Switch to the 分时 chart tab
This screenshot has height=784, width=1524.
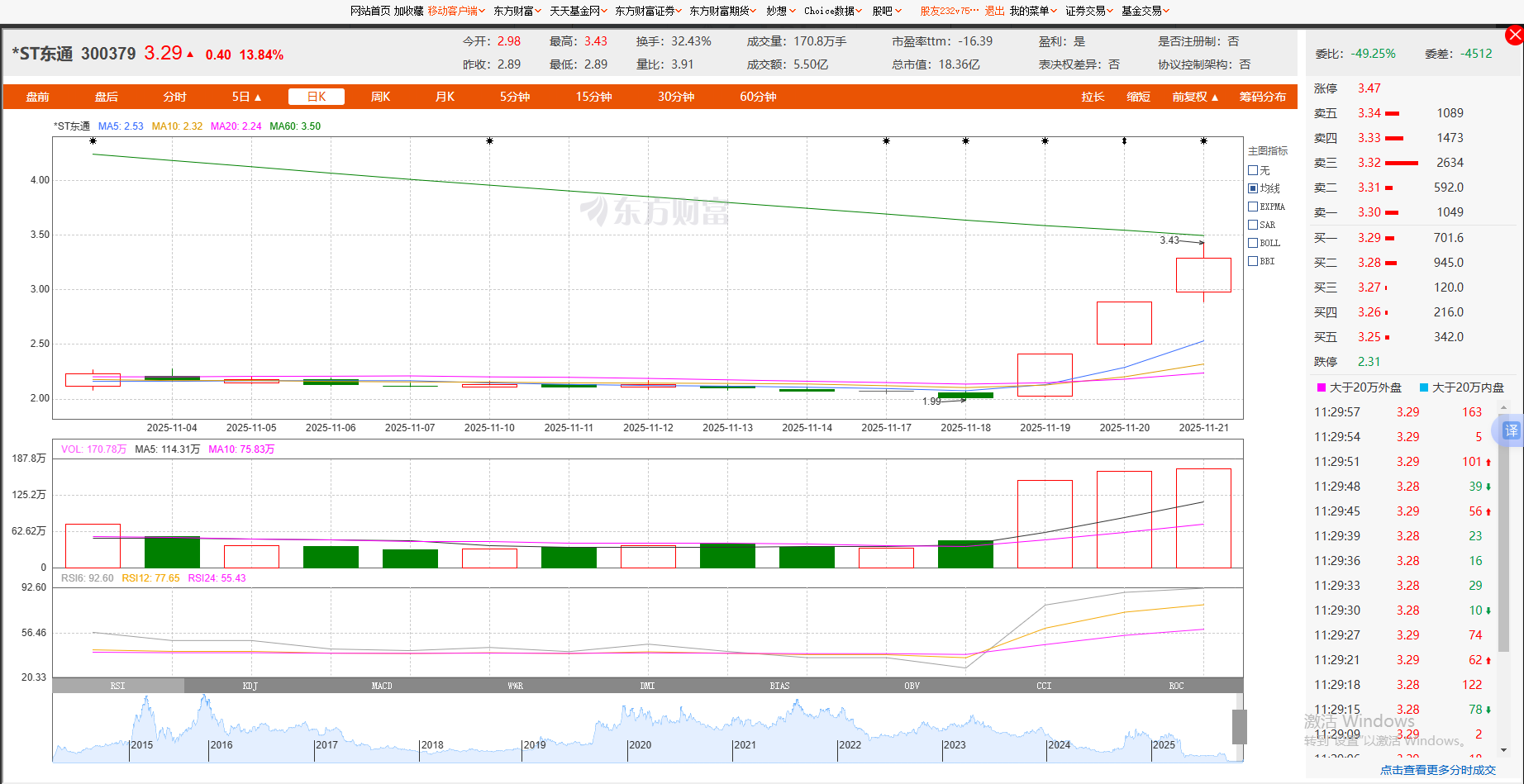point(175,97)
